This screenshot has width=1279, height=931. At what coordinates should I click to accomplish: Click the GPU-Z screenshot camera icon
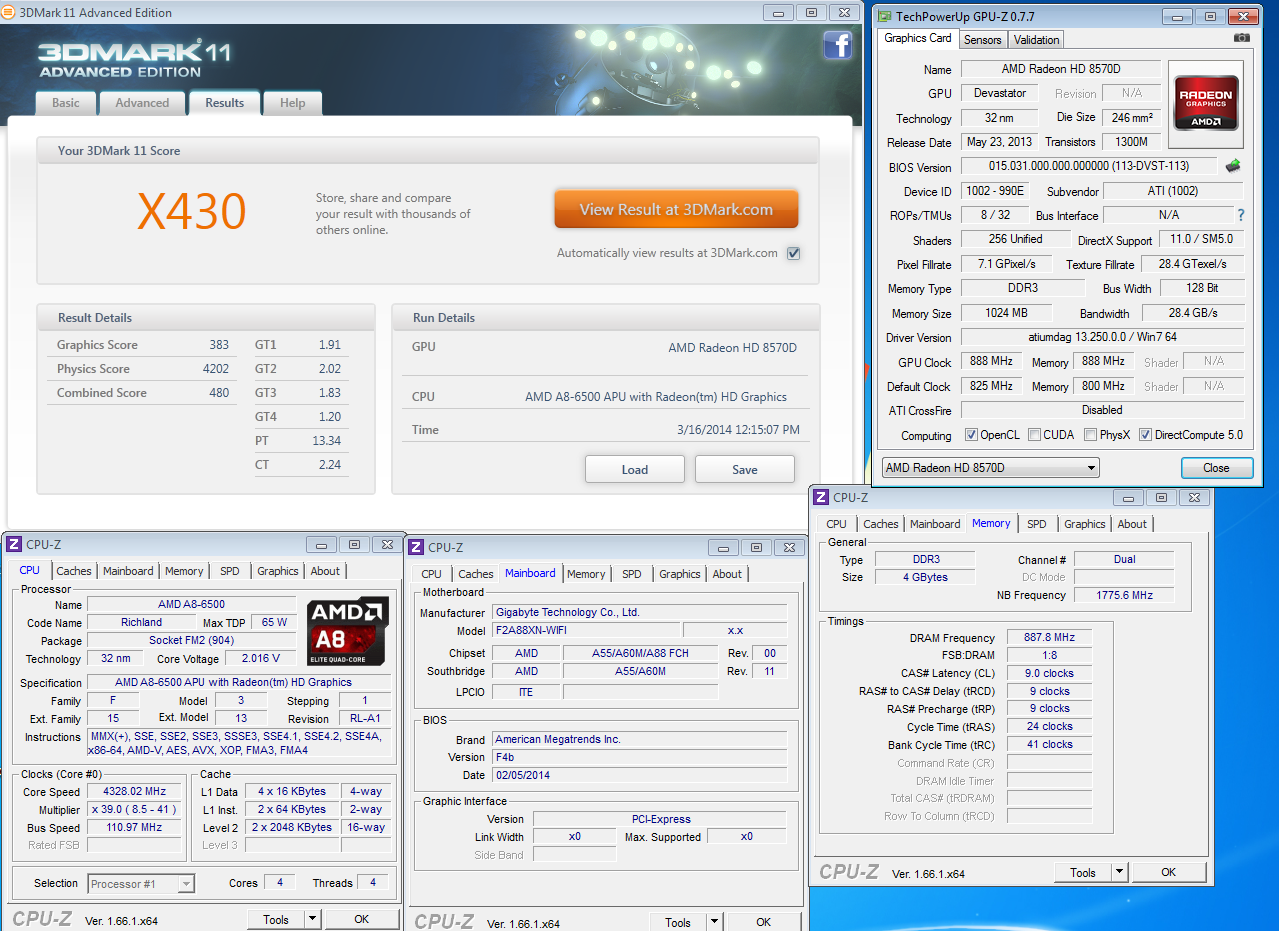tap(1241, 38)
